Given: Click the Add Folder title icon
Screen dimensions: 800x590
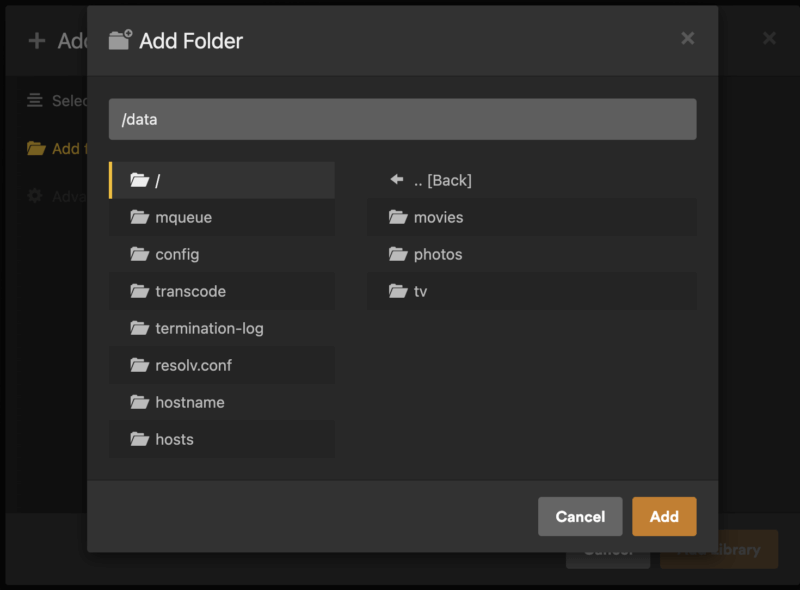Looking at the screenshot, I should click(120, 40).
